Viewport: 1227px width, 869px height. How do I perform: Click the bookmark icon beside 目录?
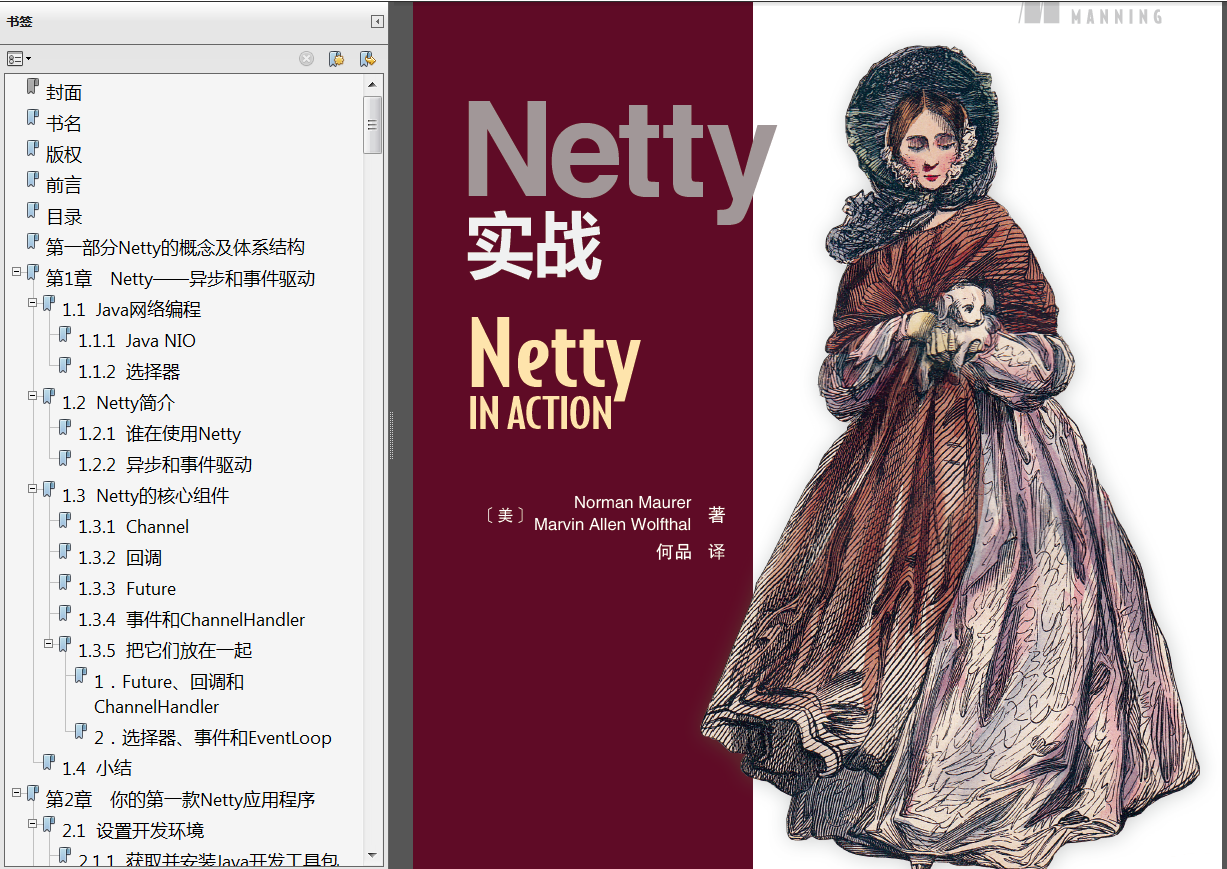click(34, 211)
